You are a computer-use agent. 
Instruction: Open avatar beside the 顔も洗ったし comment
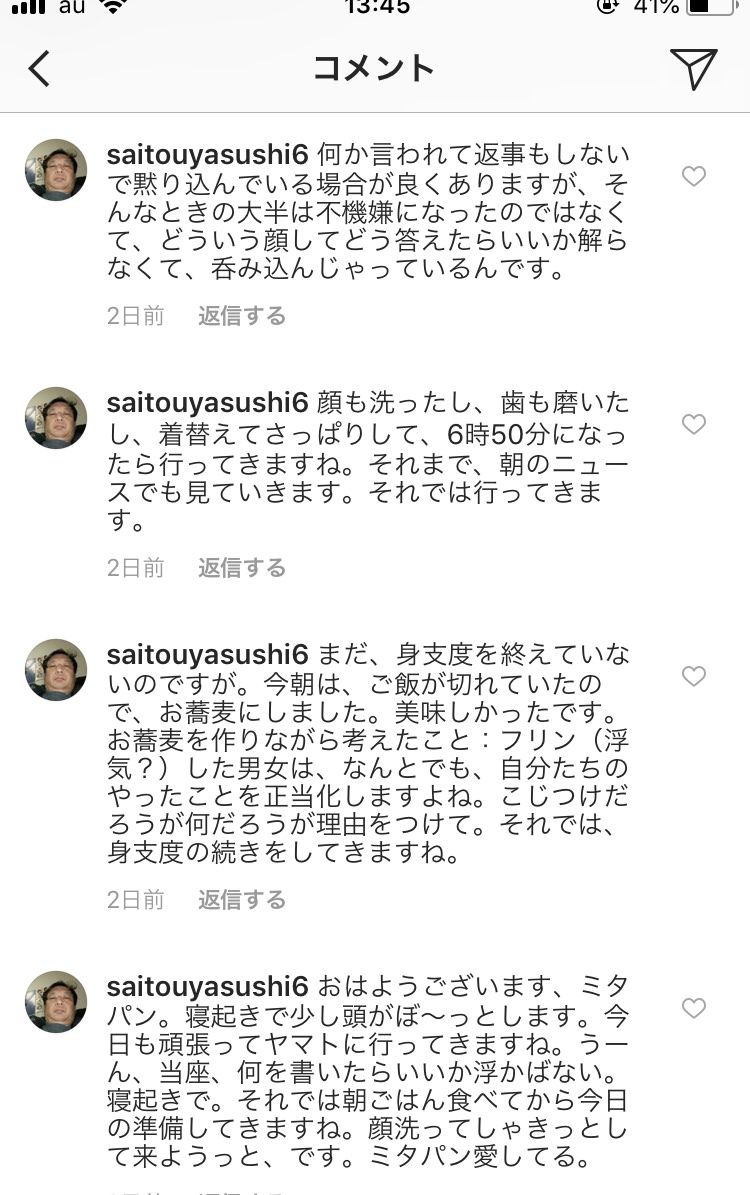click(x=56, y=418)
